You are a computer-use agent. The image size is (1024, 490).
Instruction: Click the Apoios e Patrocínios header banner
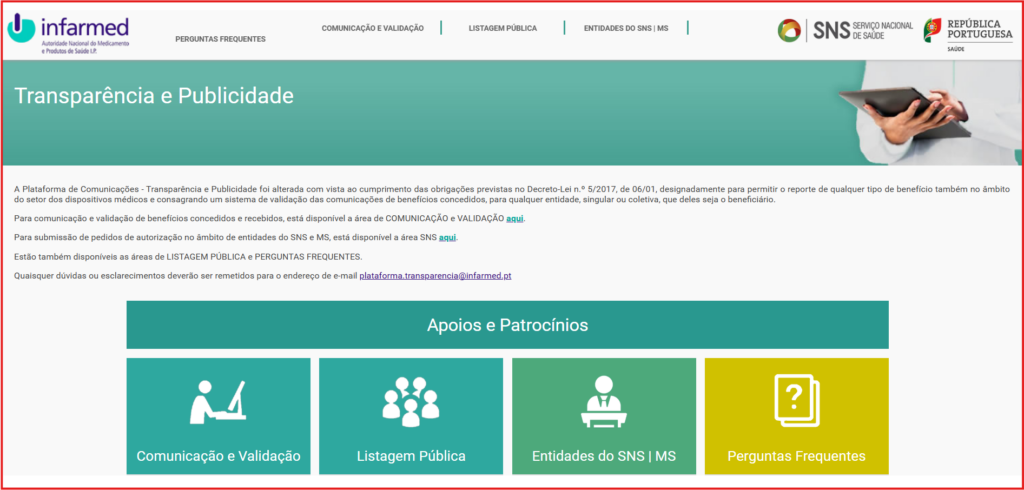[x=507, y=325]
